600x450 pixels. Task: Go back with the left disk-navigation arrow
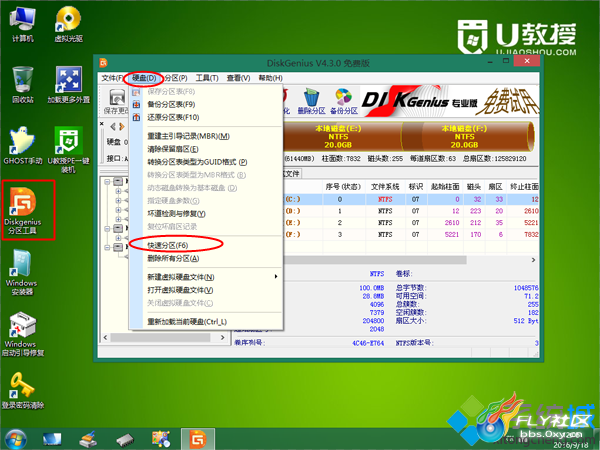click(x=113, y=126)
